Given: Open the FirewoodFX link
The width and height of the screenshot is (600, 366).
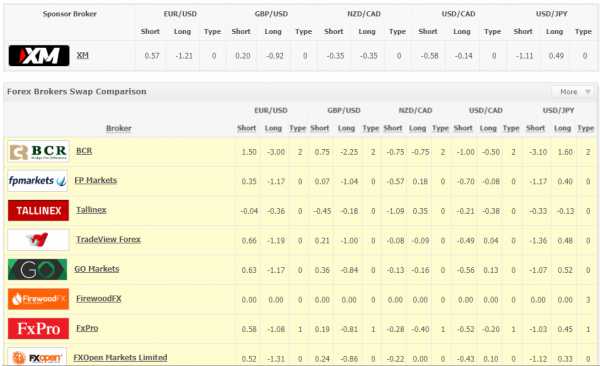Looking at the screenshot, I should click(x=99, y=298).
